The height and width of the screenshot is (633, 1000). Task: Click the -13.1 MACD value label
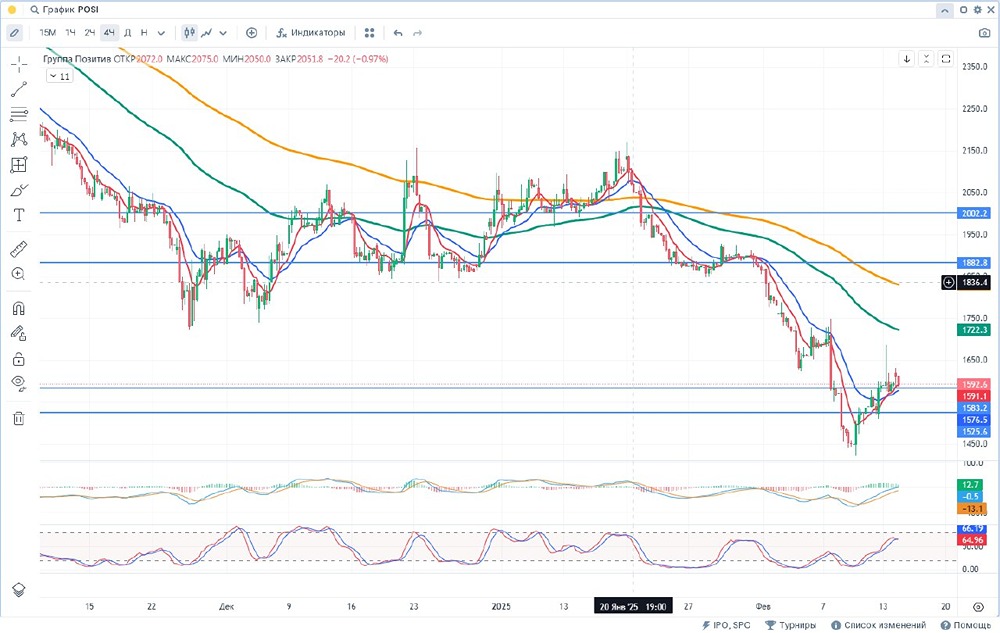click(974, 509)
